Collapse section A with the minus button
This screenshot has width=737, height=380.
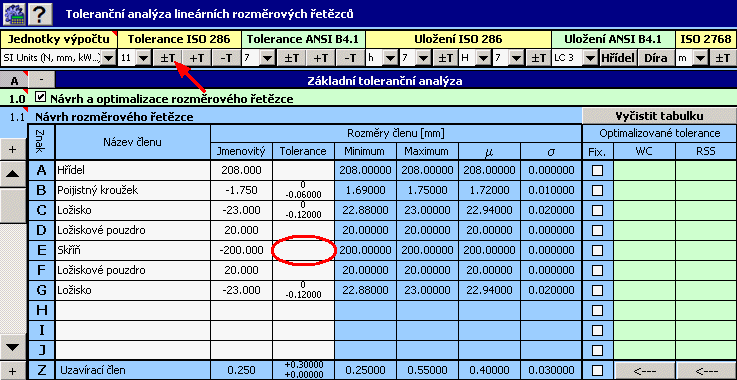coord(42,80)
